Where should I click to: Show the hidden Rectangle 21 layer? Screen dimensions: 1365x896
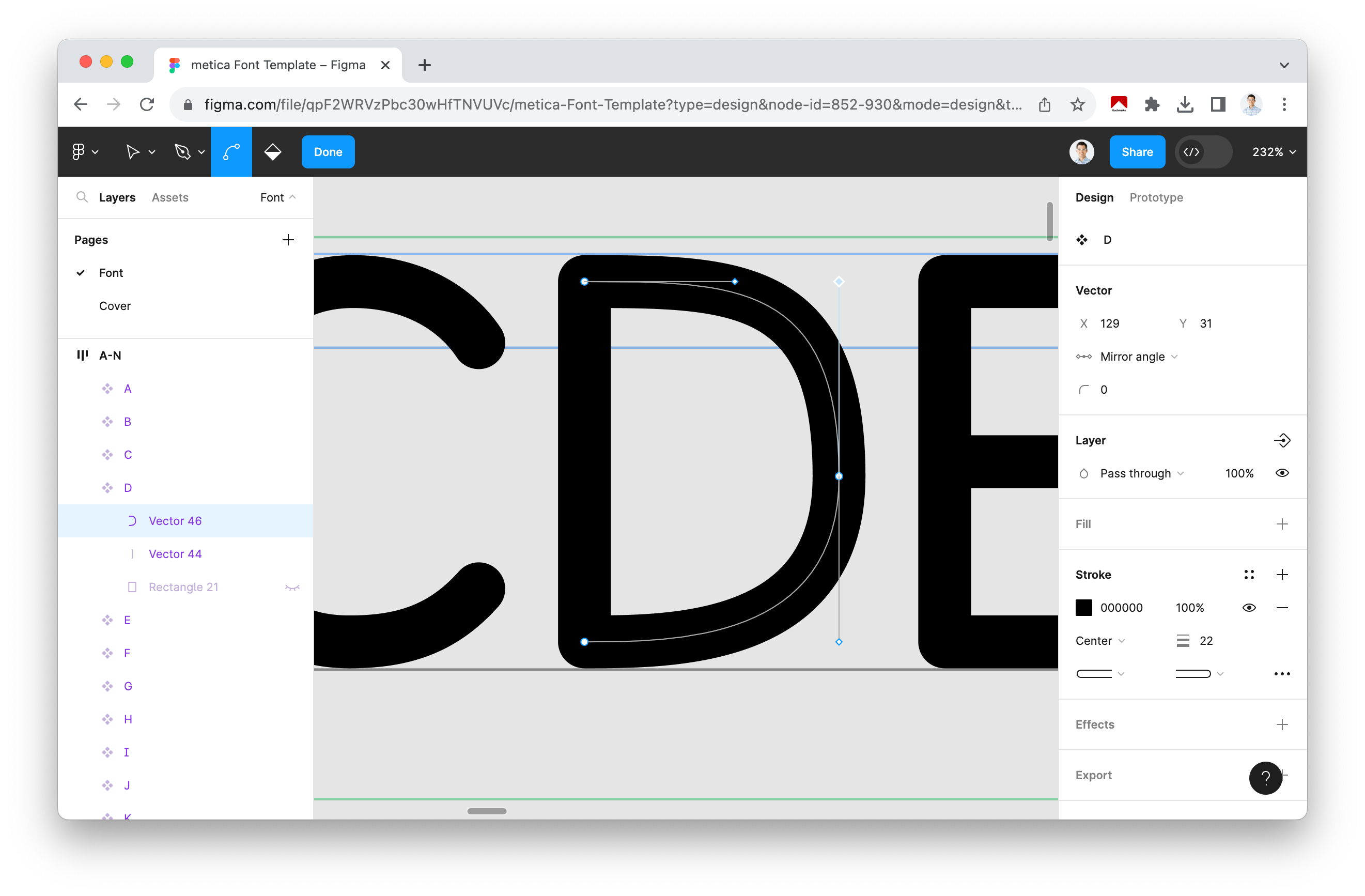point(293,587)
